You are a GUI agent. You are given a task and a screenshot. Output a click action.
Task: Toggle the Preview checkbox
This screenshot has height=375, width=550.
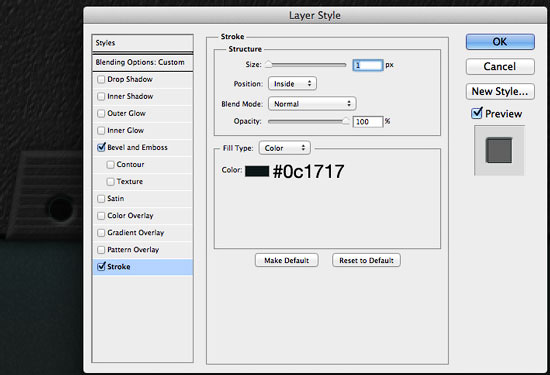coord(477,113)
